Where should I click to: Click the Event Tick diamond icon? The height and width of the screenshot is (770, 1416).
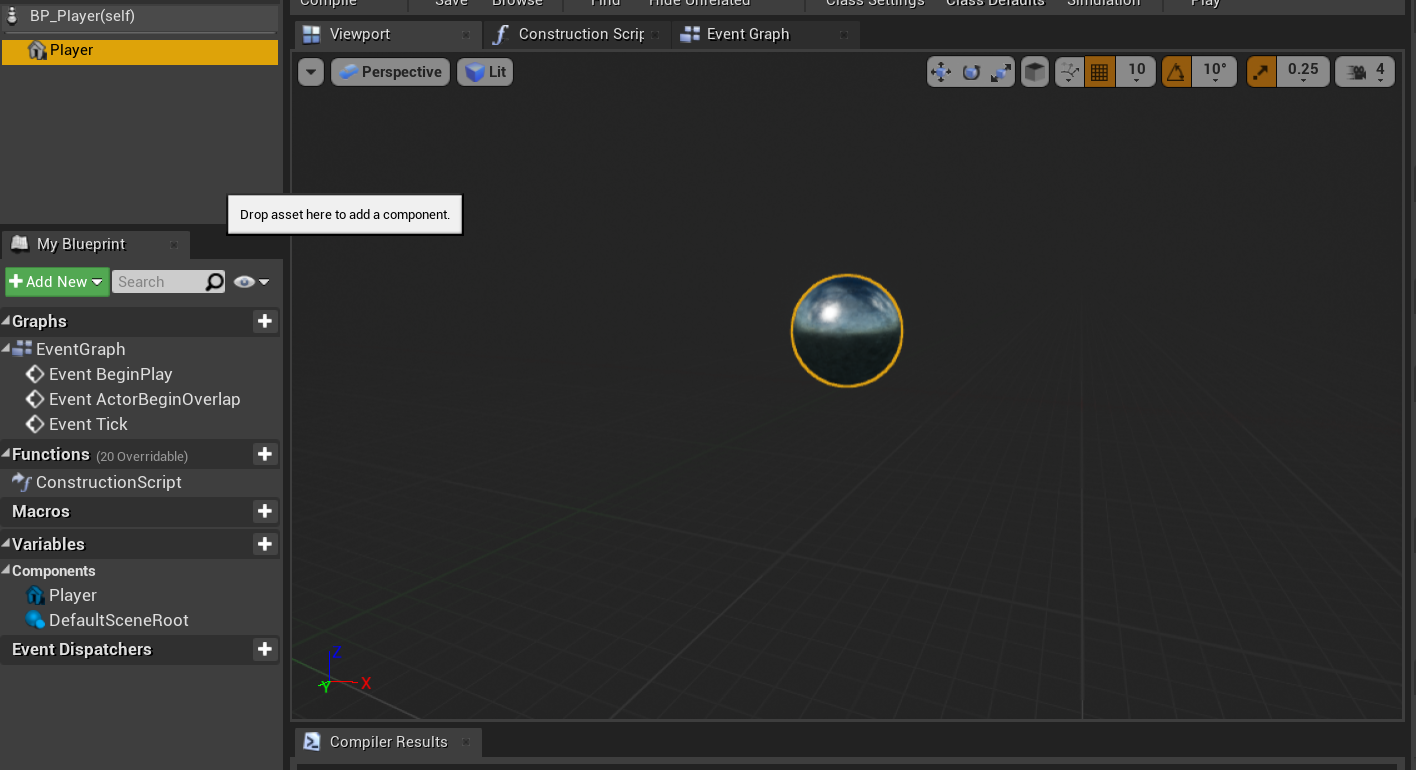point(35,424)
